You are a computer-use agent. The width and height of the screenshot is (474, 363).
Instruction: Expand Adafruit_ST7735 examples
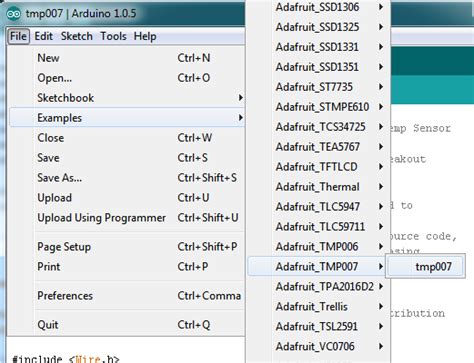(318, 87)
